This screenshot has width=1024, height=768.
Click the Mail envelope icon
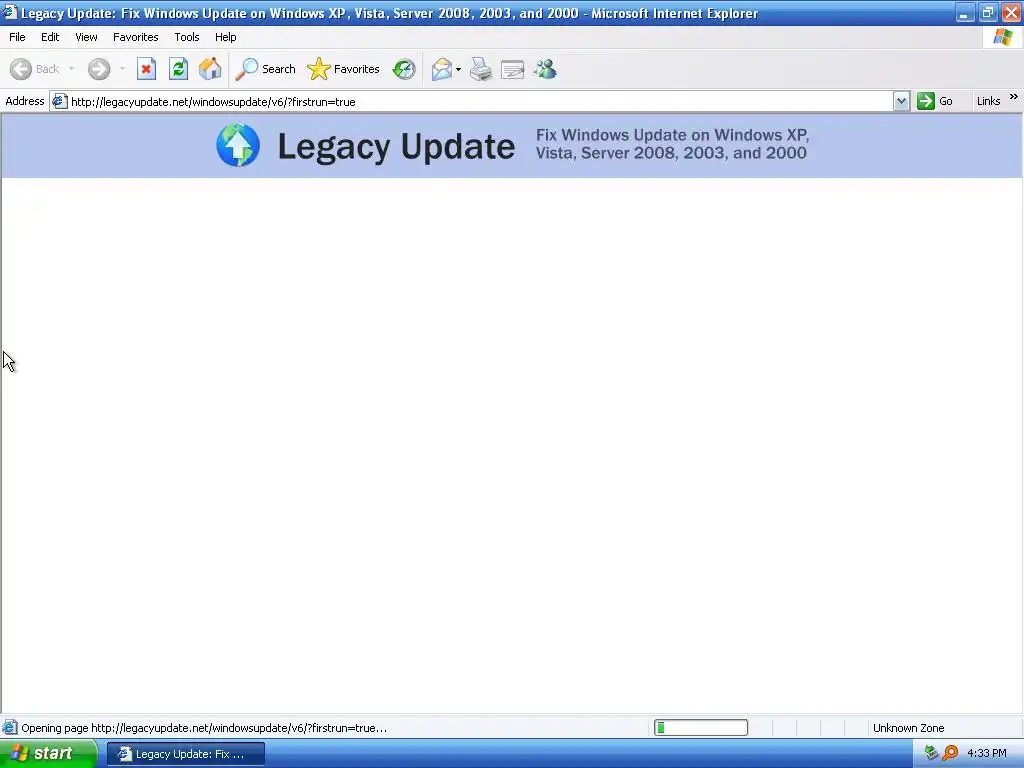tap(442, 69)
